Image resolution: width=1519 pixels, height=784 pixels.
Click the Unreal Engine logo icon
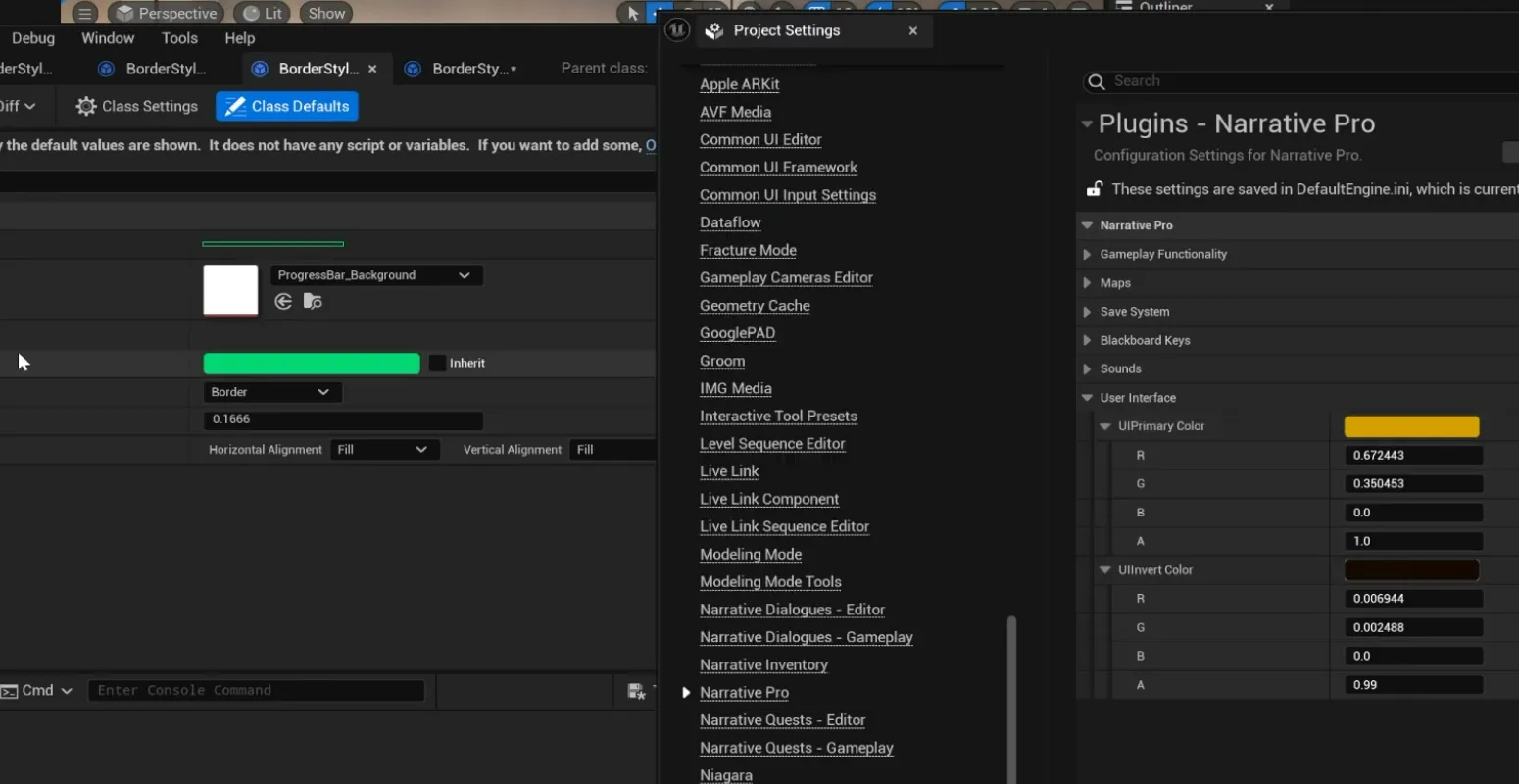click(677, 30)
